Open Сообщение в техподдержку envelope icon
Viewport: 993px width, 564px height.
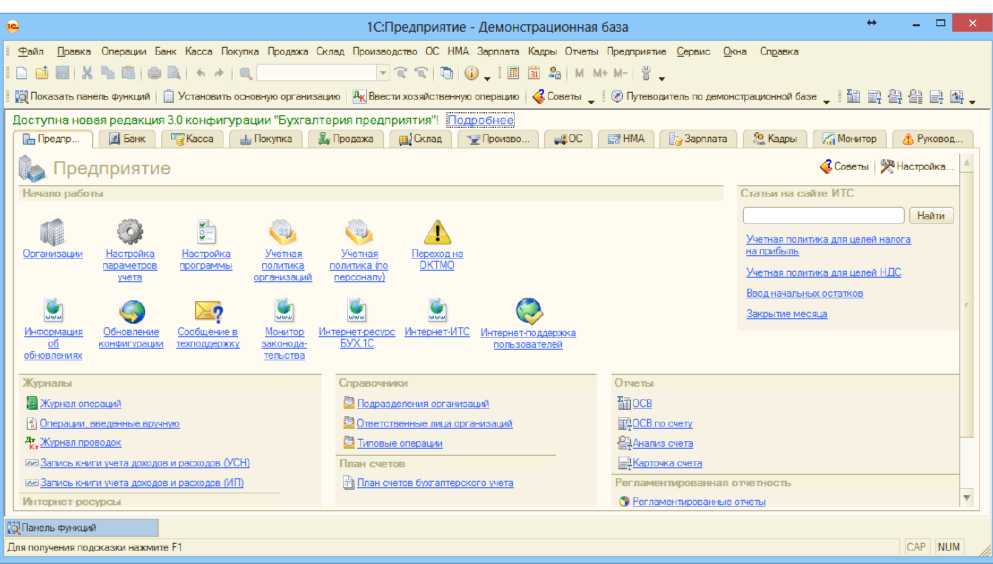(208, 311)
